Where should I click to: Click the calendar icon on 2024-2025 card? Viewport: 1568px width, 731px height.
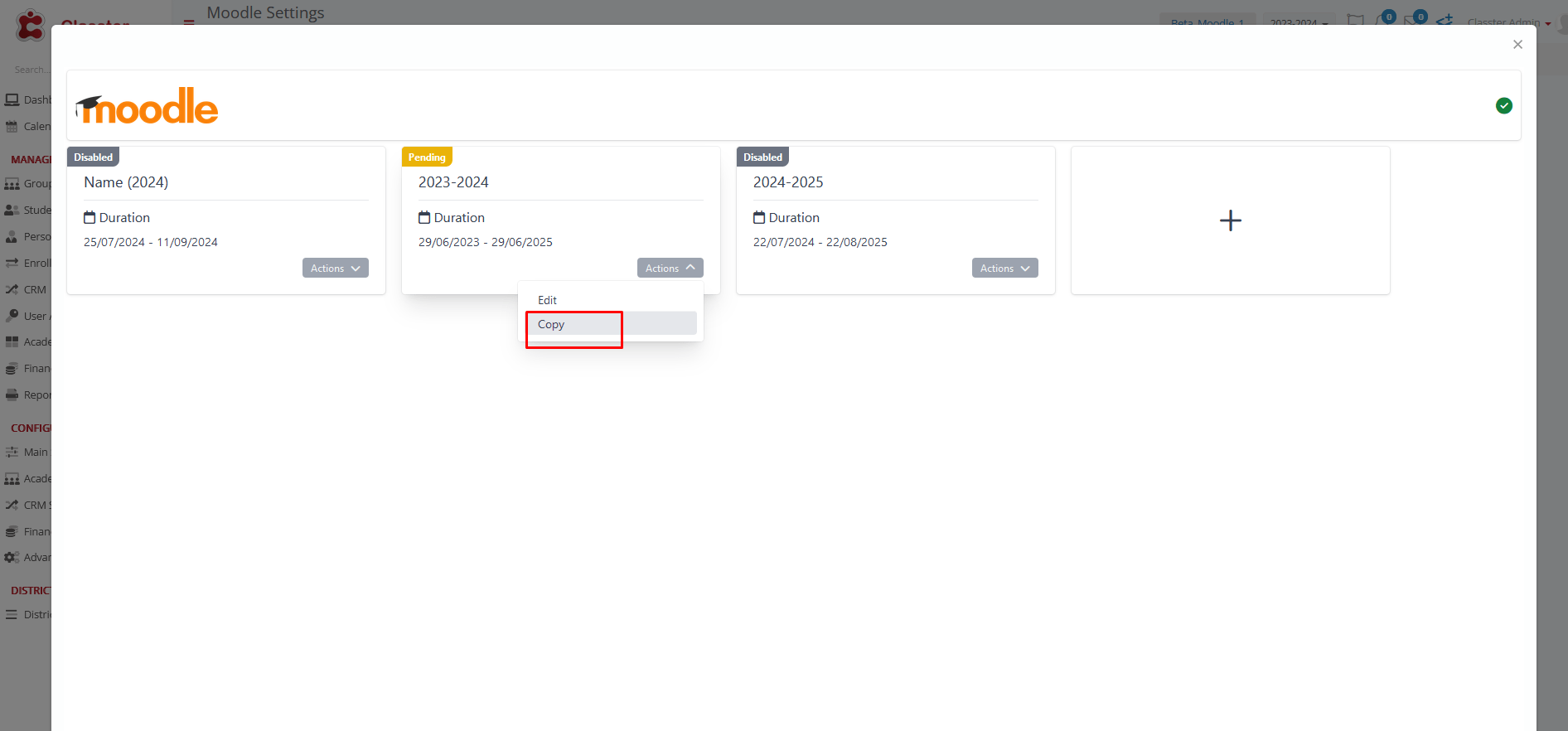tap(759, 218)
